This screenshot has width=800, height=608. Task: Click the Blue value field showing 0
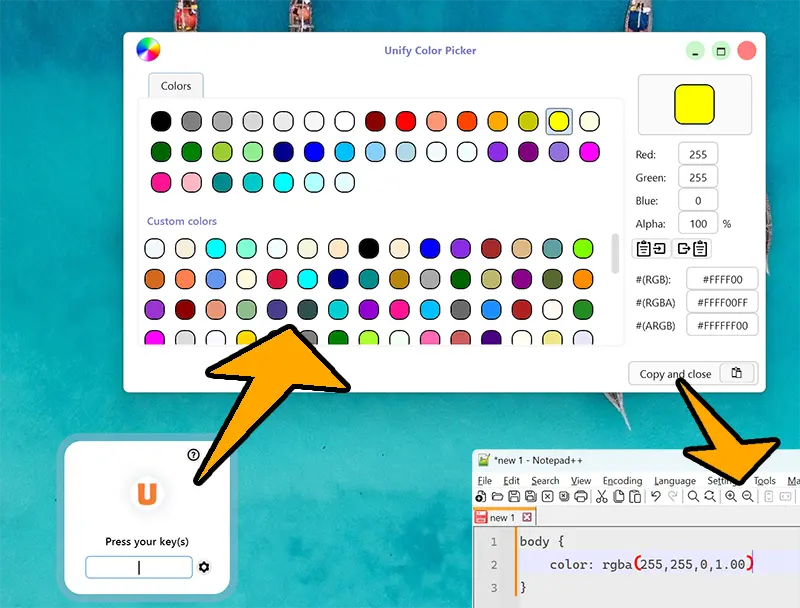click(698, 200)
